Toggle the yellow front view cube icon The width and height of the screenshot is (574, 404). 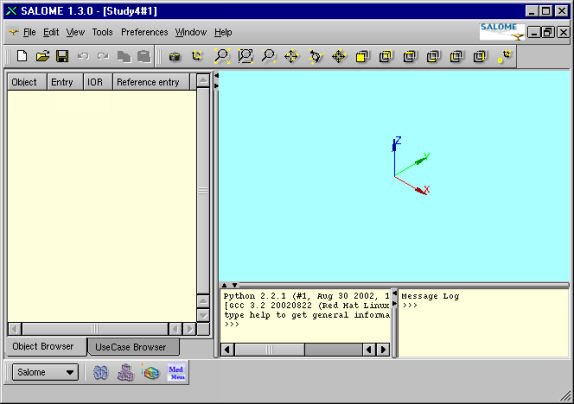pos(362,56)
